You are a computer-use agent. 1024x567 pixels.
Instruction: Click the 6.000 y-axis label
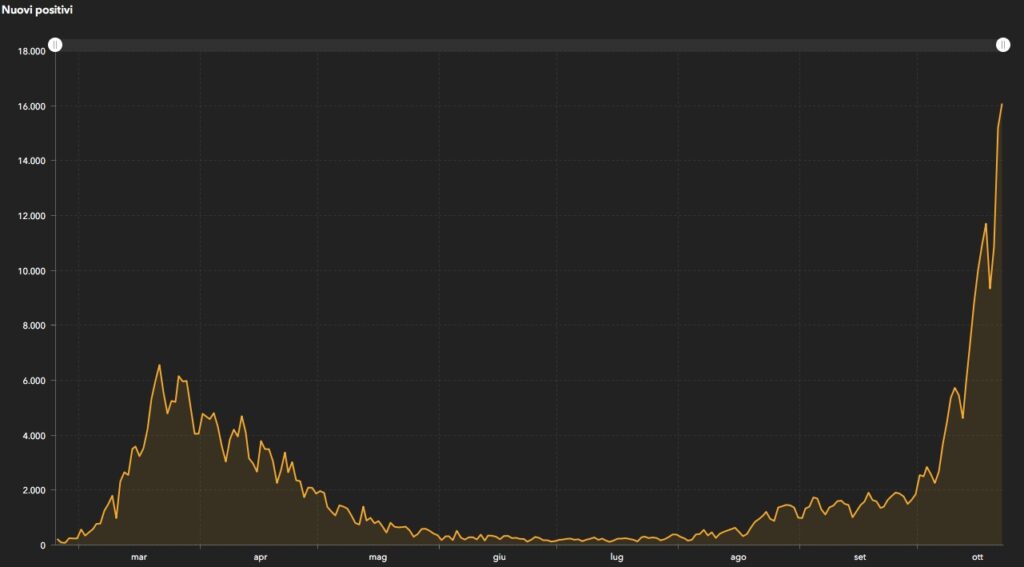click(34, 381)
